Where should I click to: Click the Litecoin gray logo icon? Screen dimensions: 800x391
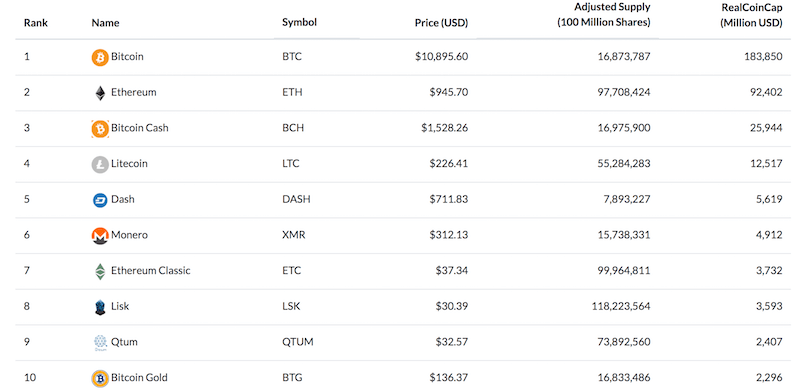(100, 164)
